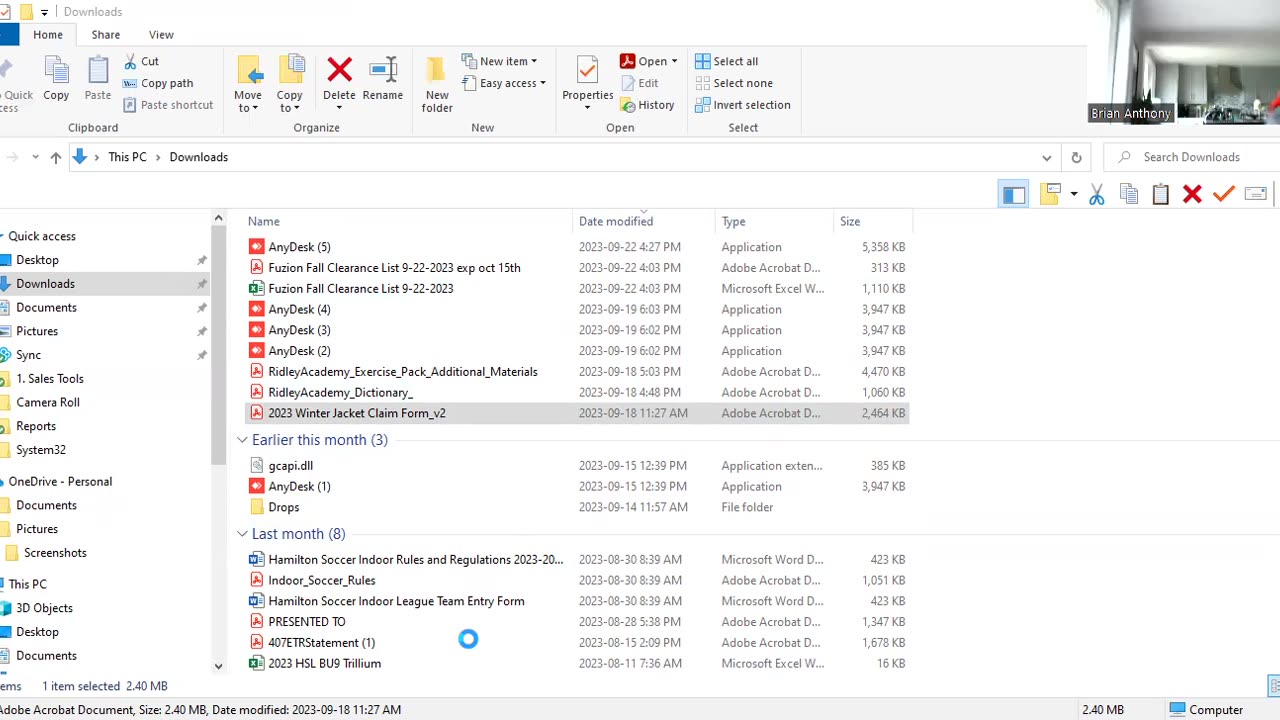Screen dimensions: 1280x720
Task: Open Camera Roll folder in navigation pane
Action: coord(48,402)
